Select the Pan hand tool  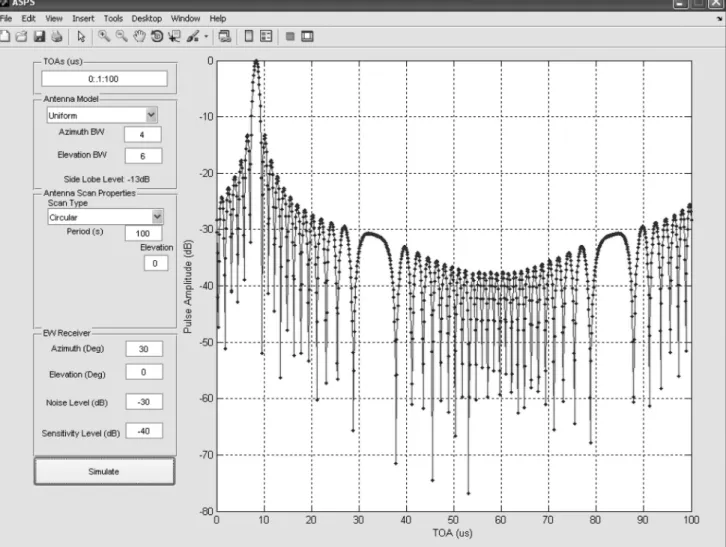(x=139, y=36)
